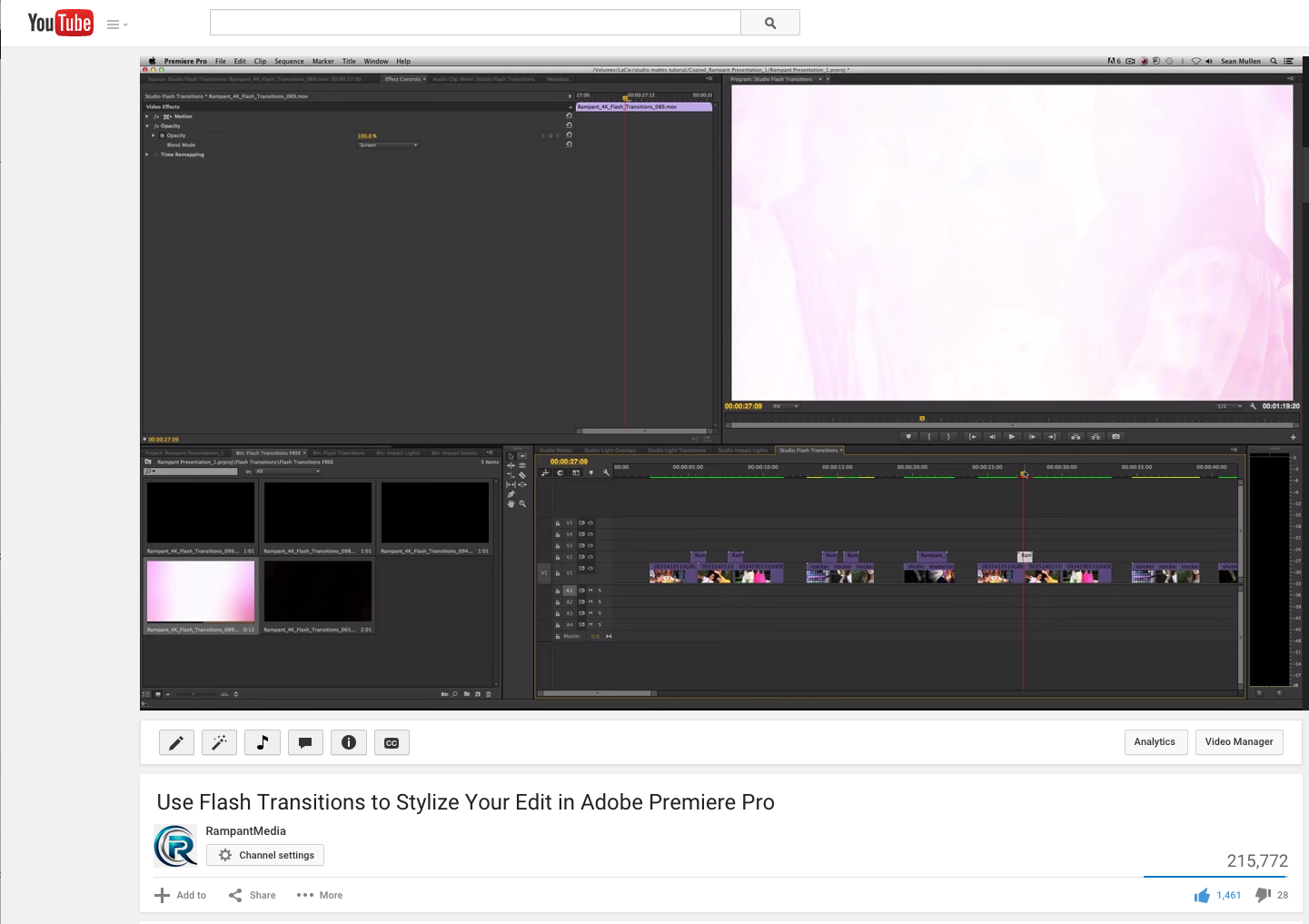Viewport: 1309px width, 924px height.
Task: Expand the Motion effect properties
Action: (147, 116)
